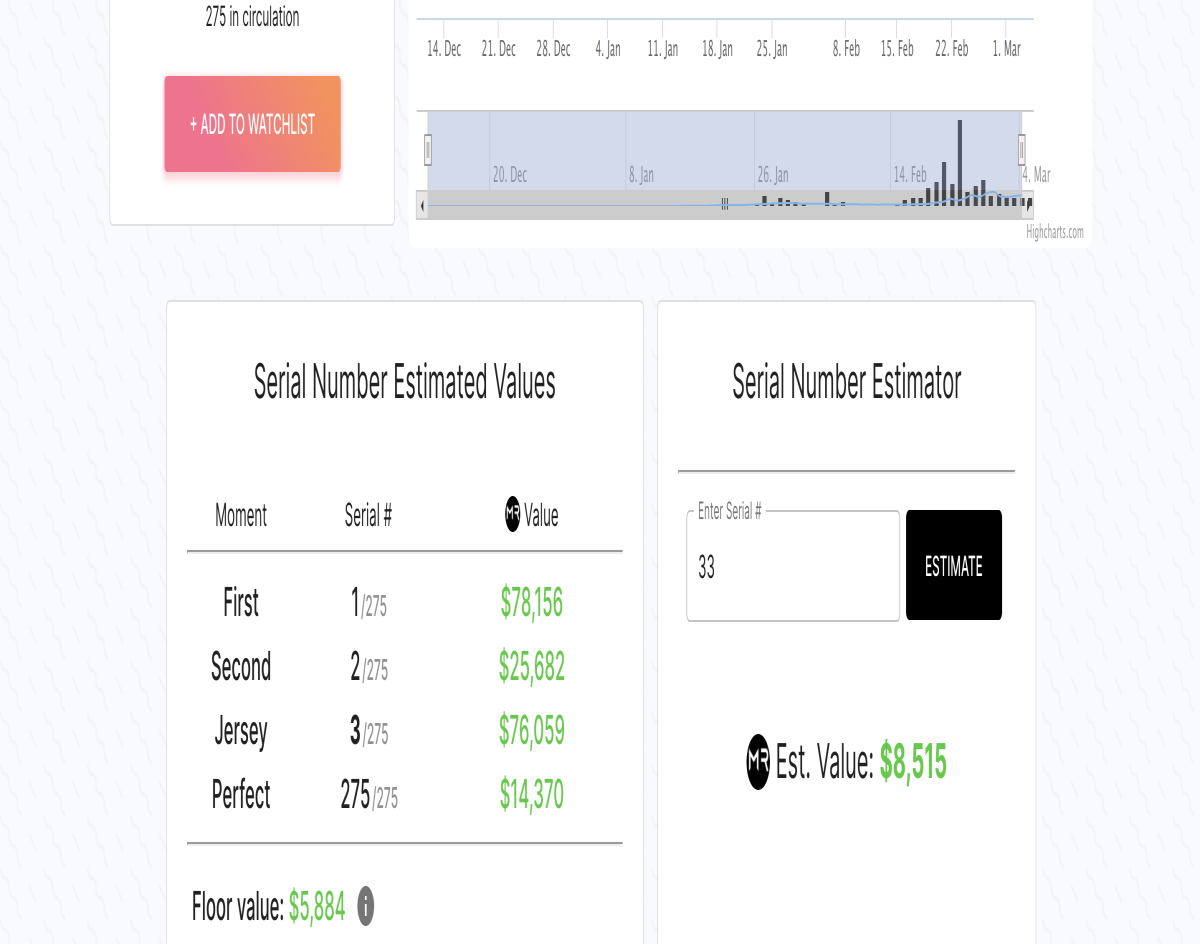The image size is (1200, 944).
Task: Click the chart scrollbar right arrow
Action: click(1029, 205)
